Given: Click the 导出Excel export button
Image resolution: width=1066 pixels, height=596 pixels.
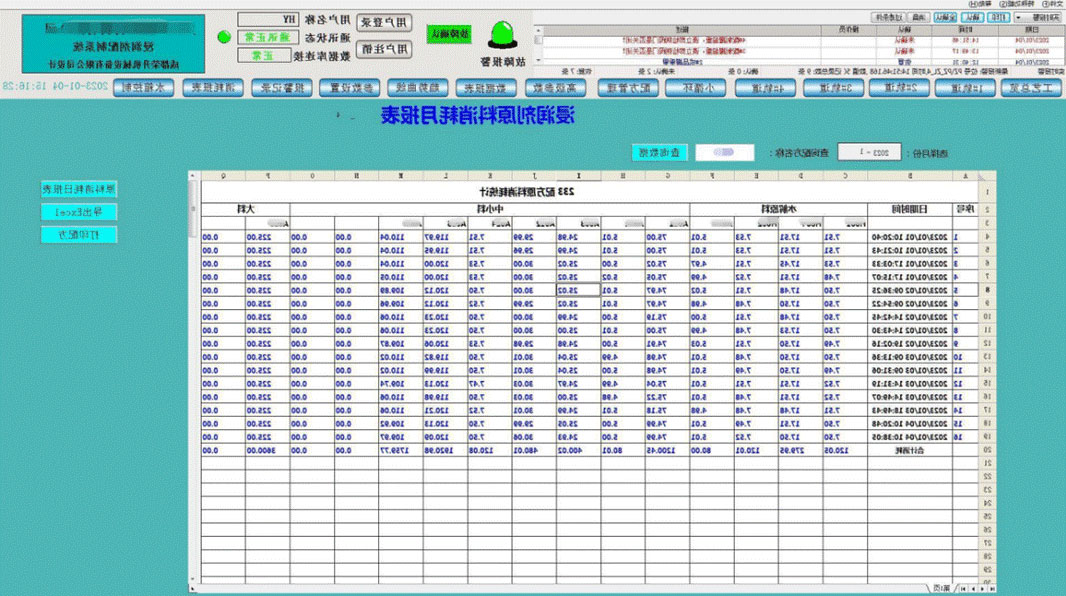Looking at the screenshot, I should coord(78,212).
